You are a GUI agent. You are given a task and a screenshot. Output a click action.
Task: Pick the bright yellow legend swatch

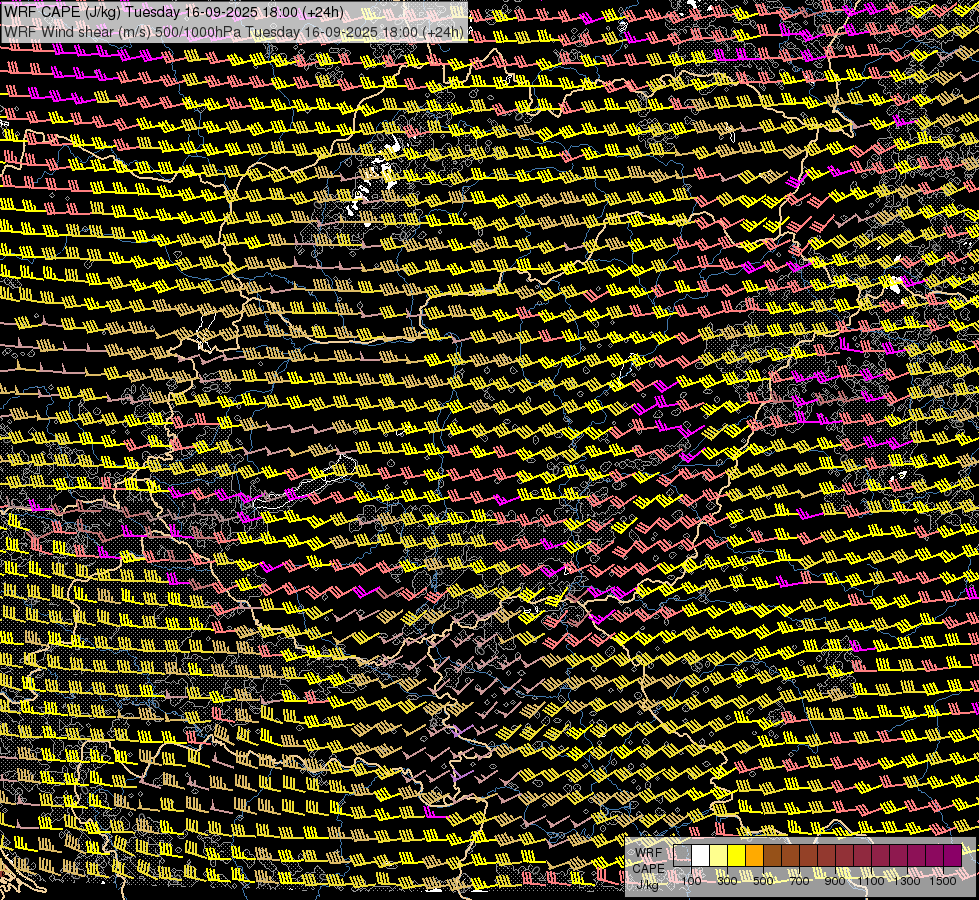737,855
